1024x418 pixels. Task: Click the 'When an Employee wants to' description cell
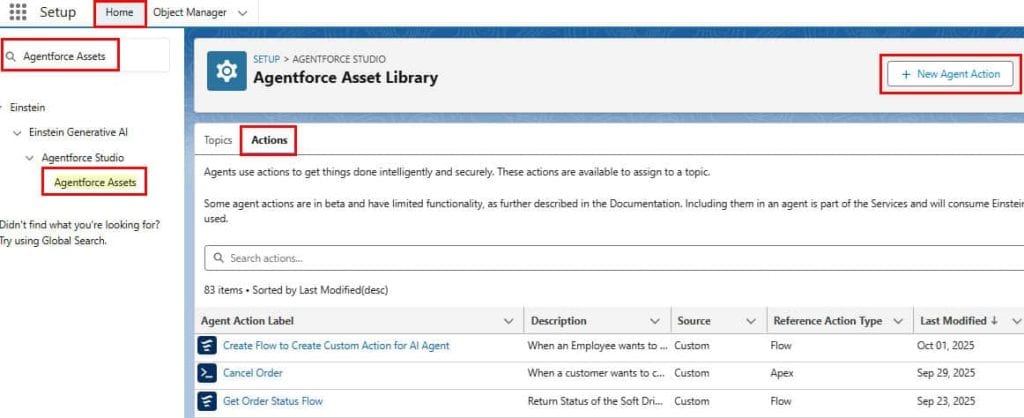tap(597, 346)
